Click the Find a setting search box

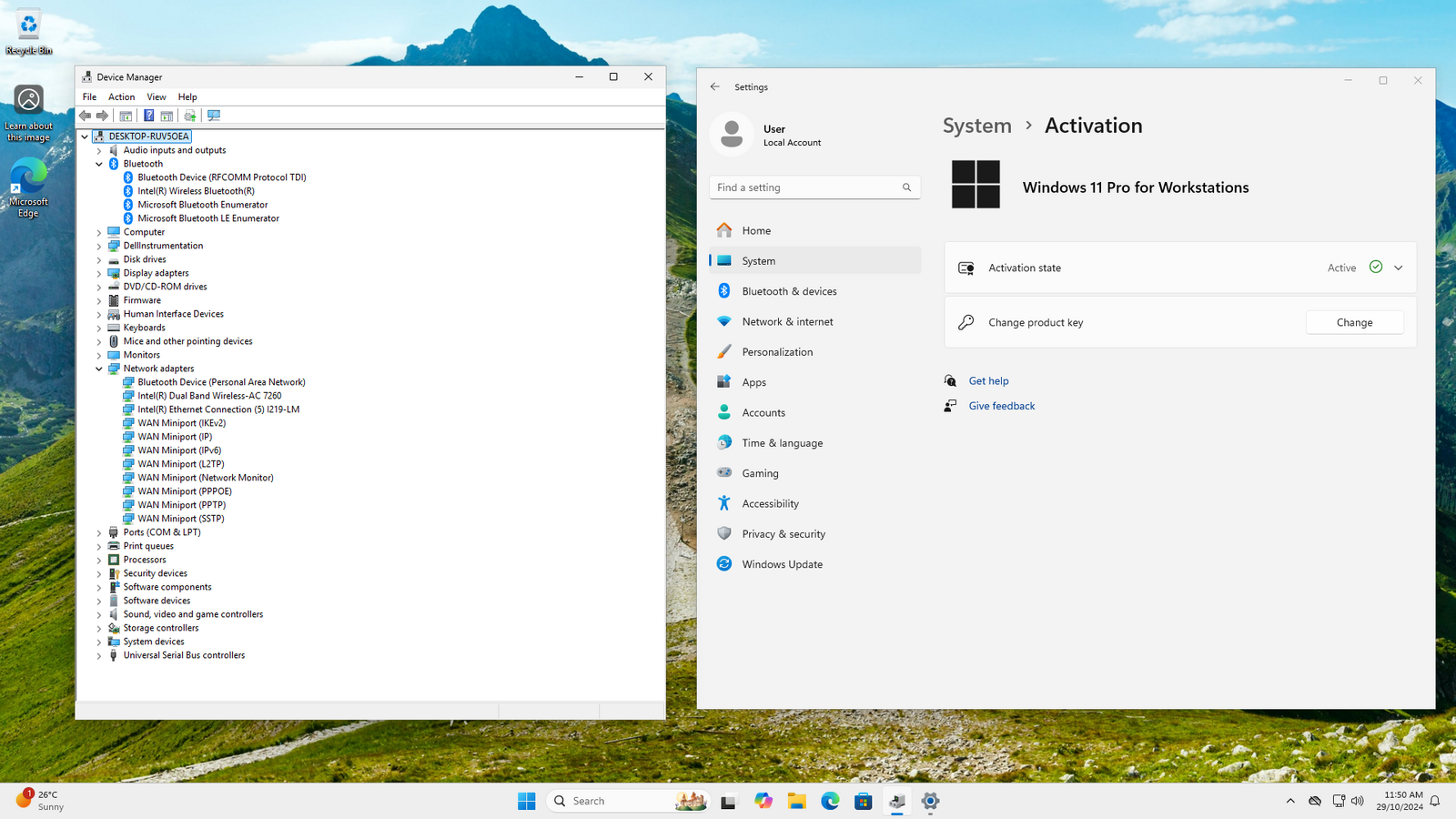tap(814, 187)
